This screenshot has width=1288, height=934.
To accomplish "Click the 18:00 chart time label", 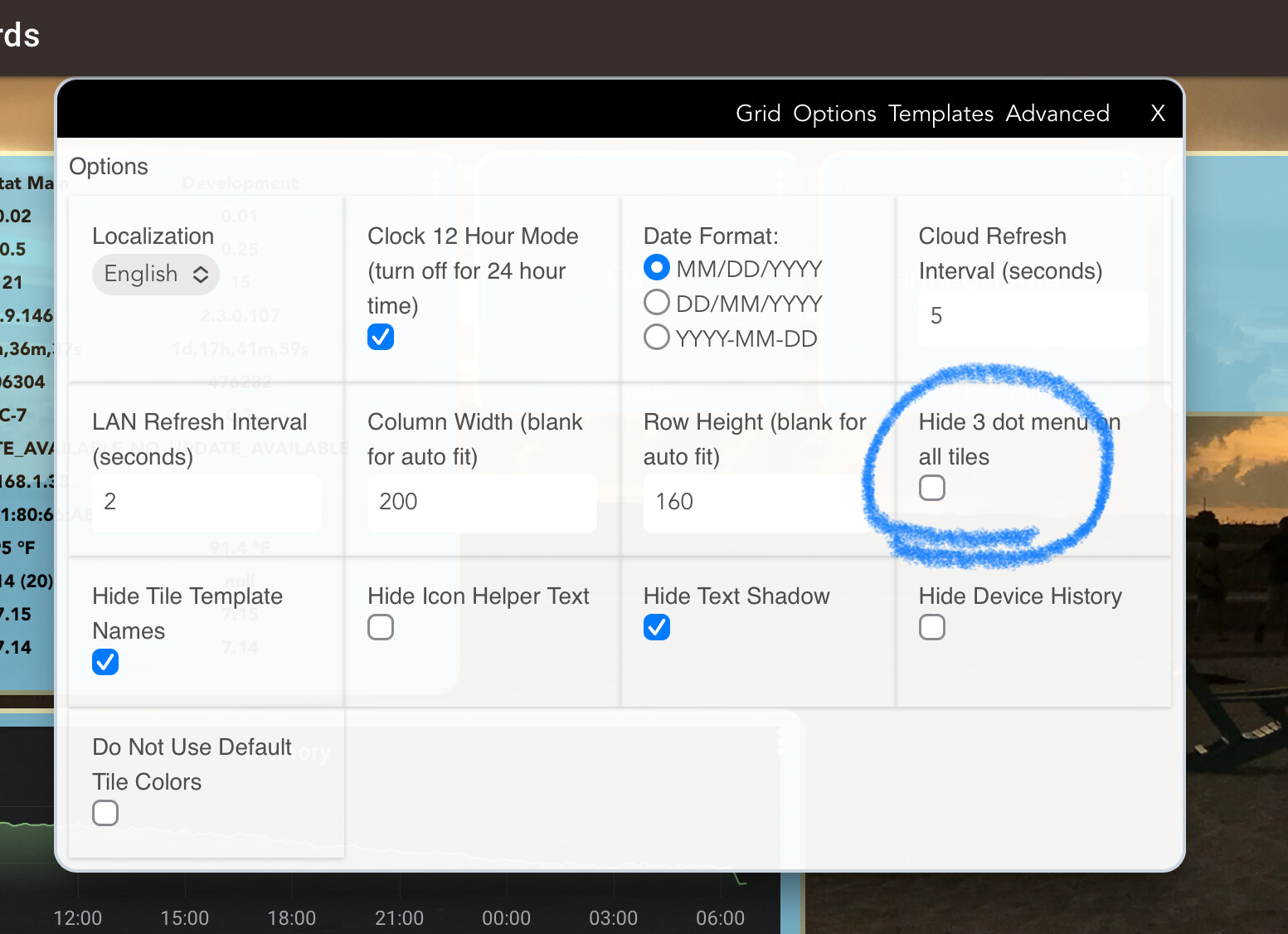I will coord(292,918).
